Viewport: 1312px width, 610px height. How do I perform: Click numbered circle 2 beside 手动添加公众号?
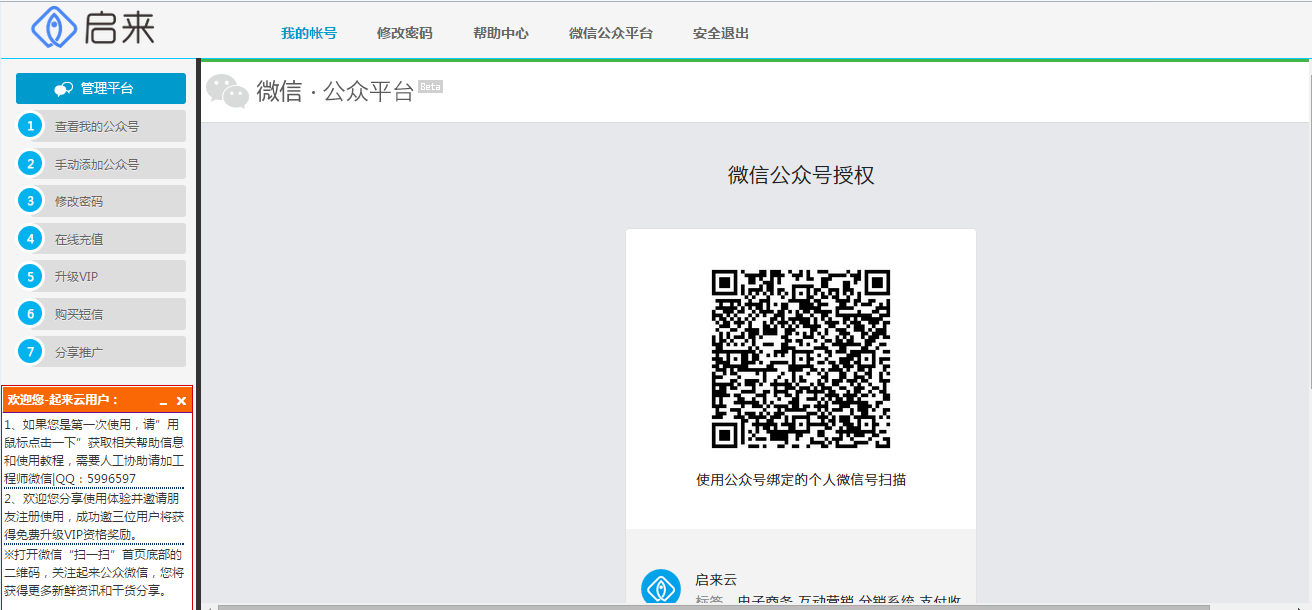[31, 164]
